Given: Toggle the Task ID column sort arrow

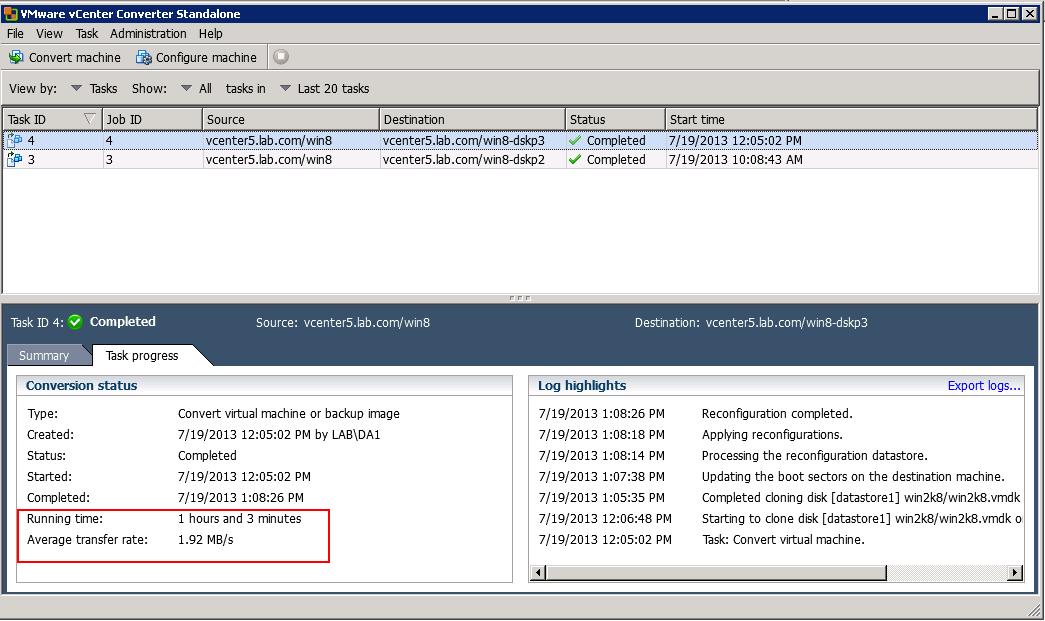Looking at the screenshot, I should [x=89, y=119].
